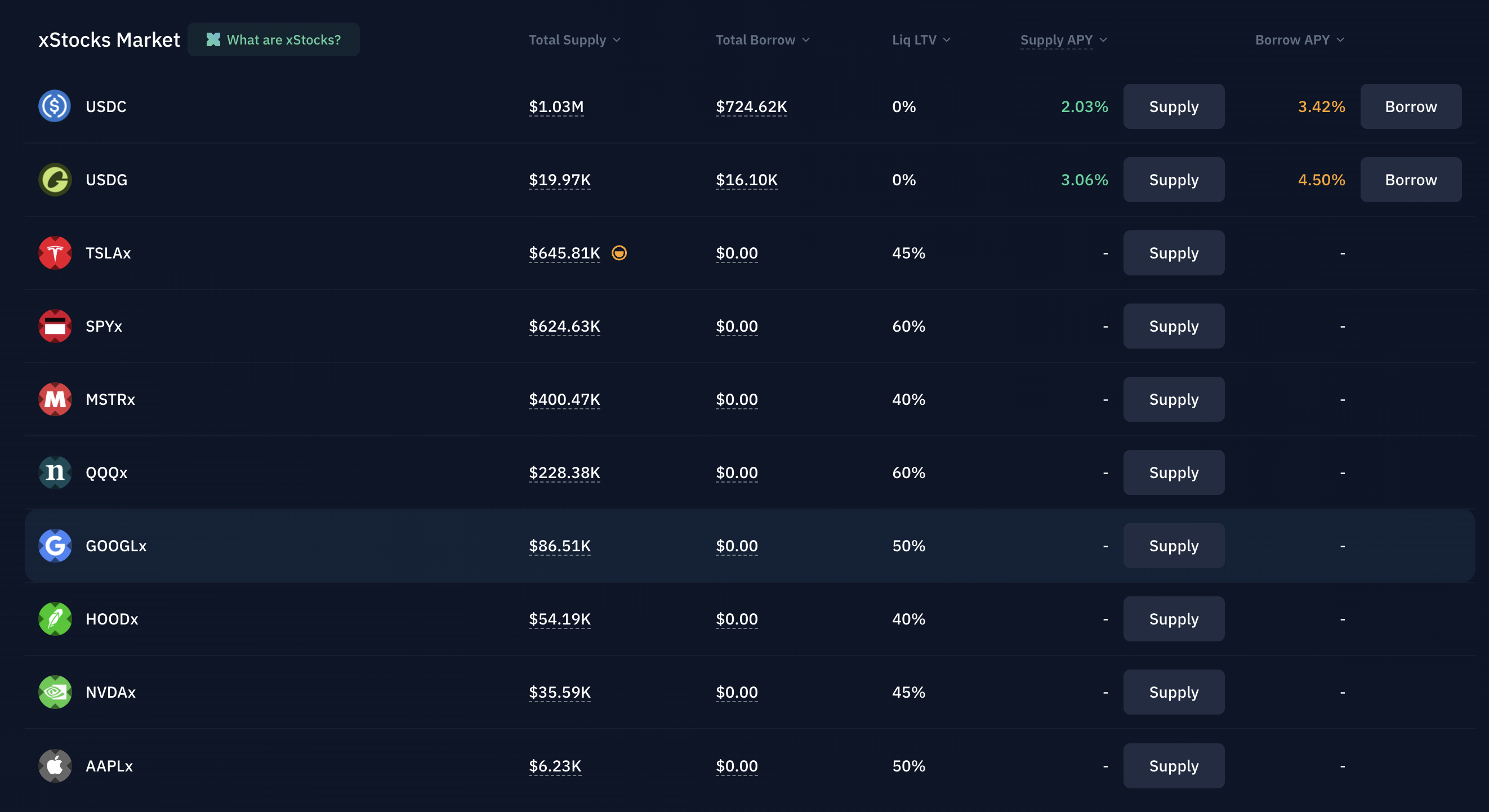Viewport: 1489px width, 812px height.
Task: Click AAPLx total supply $6.23K
Action: [x=555, y=766]
